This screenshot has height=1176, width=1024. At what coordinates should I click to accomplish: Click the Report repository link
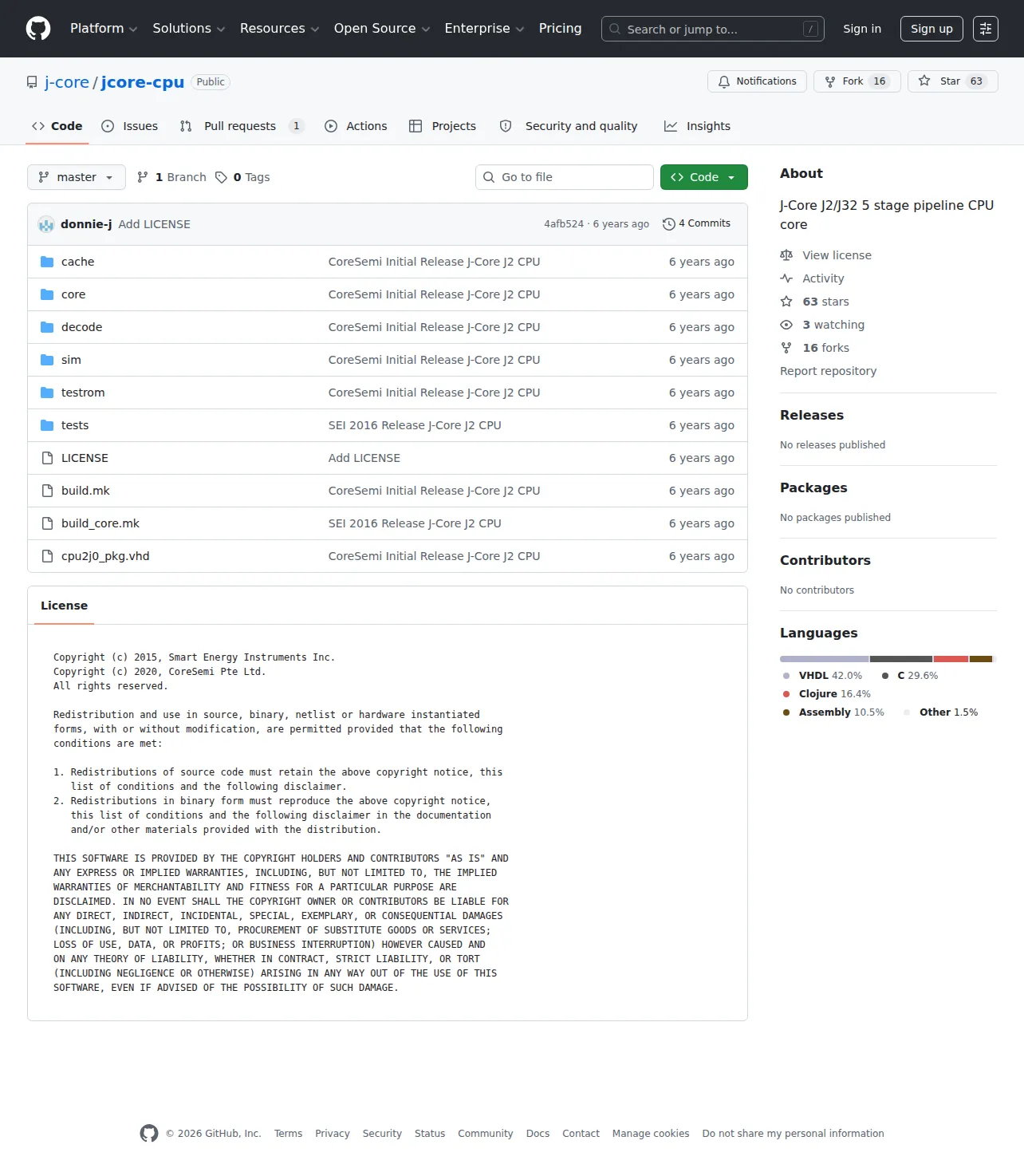[828, 371]
